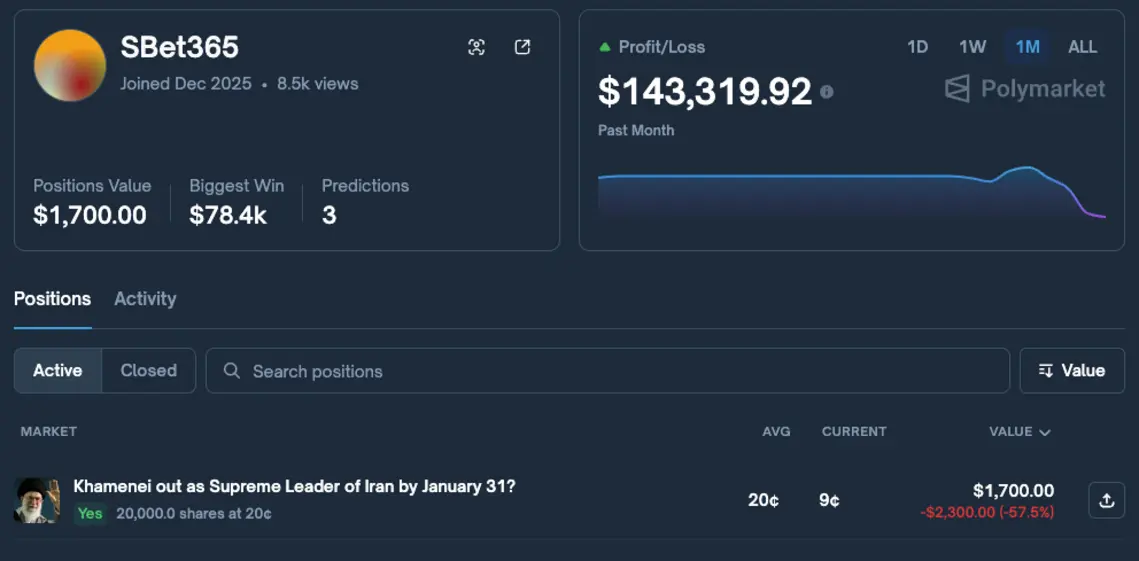Select the 1W time range
The height and width of the screenshot is (561, 1139).
972,47
